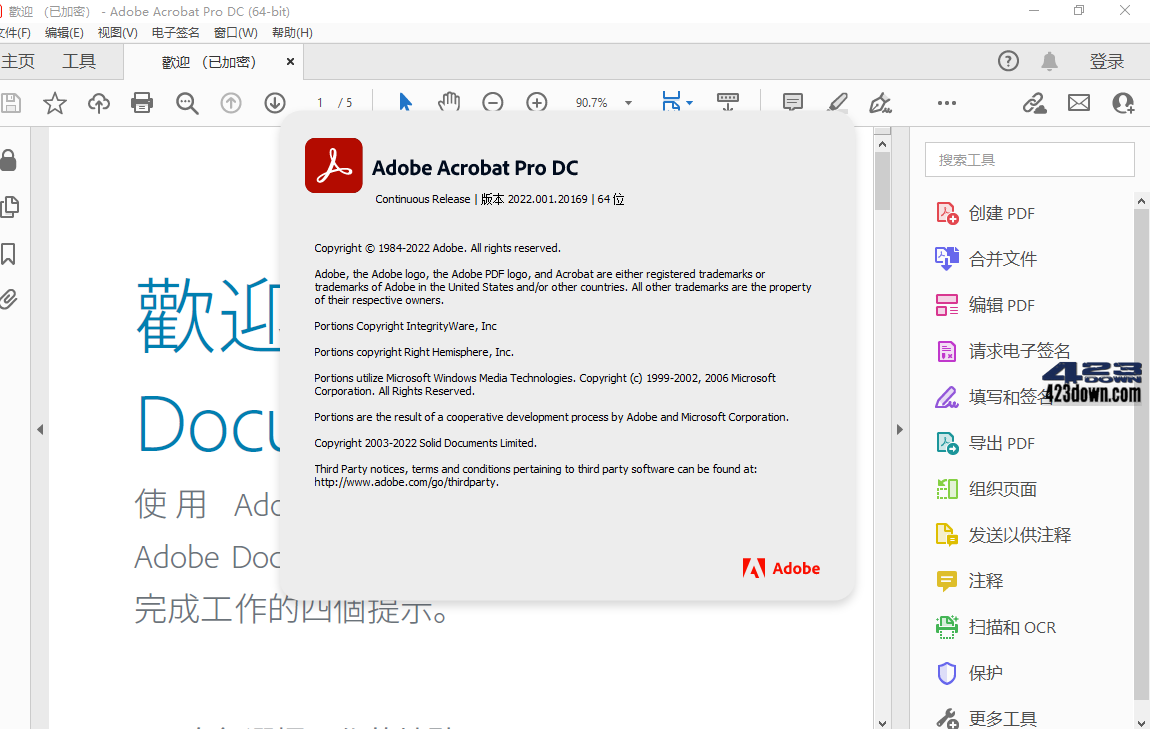The height and width of the screenshot is (729, 1150).
Task: Share a link to the file
Action: (x=1035, y=103)
